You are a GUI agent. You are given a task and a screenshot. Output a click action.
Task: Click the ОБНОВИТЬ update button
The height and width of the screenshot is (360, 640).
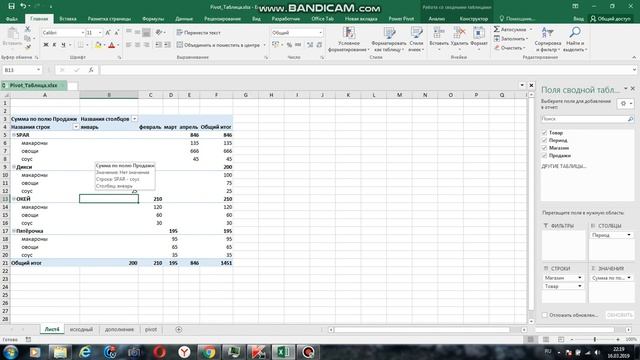[620, 315]
